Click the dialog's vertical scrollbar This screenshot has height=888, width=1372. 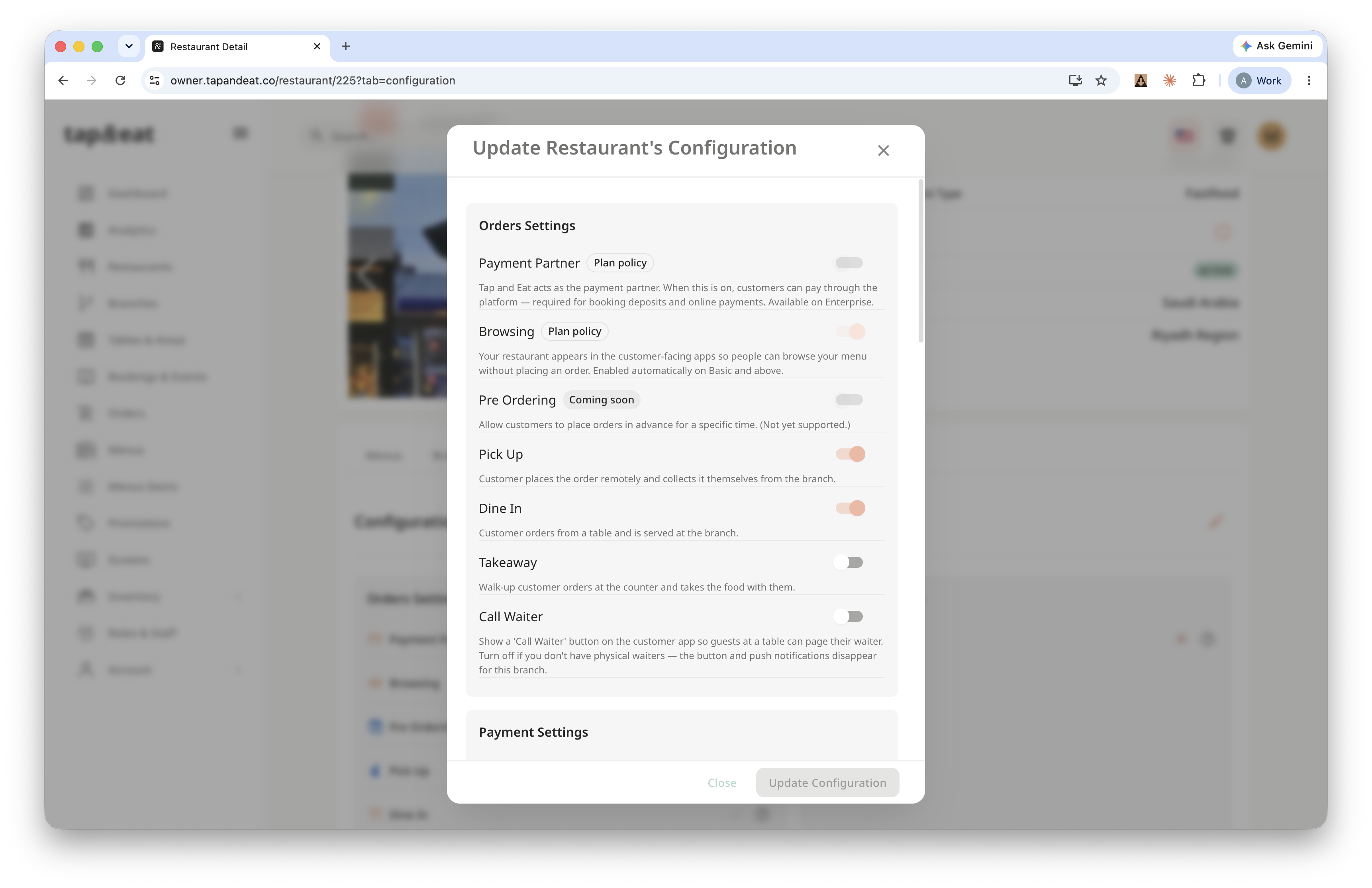point(921,260)
